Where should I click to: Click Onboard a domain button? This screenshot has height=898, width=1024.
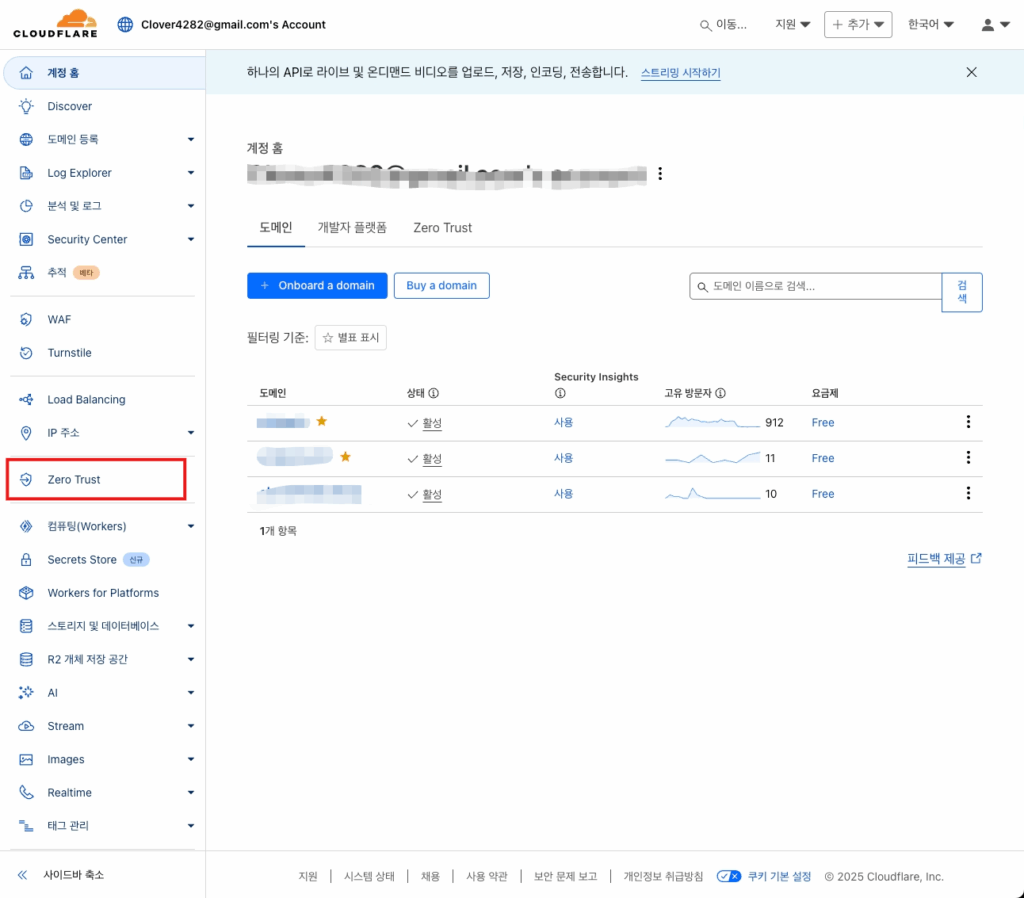(x=317, y=285)
